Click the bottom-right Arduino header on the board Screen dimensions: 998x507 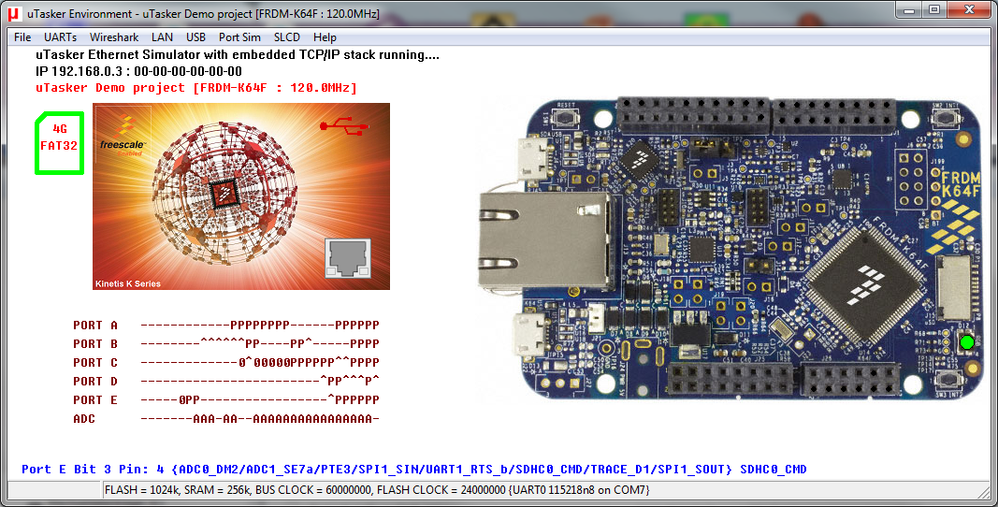point(851,379)
